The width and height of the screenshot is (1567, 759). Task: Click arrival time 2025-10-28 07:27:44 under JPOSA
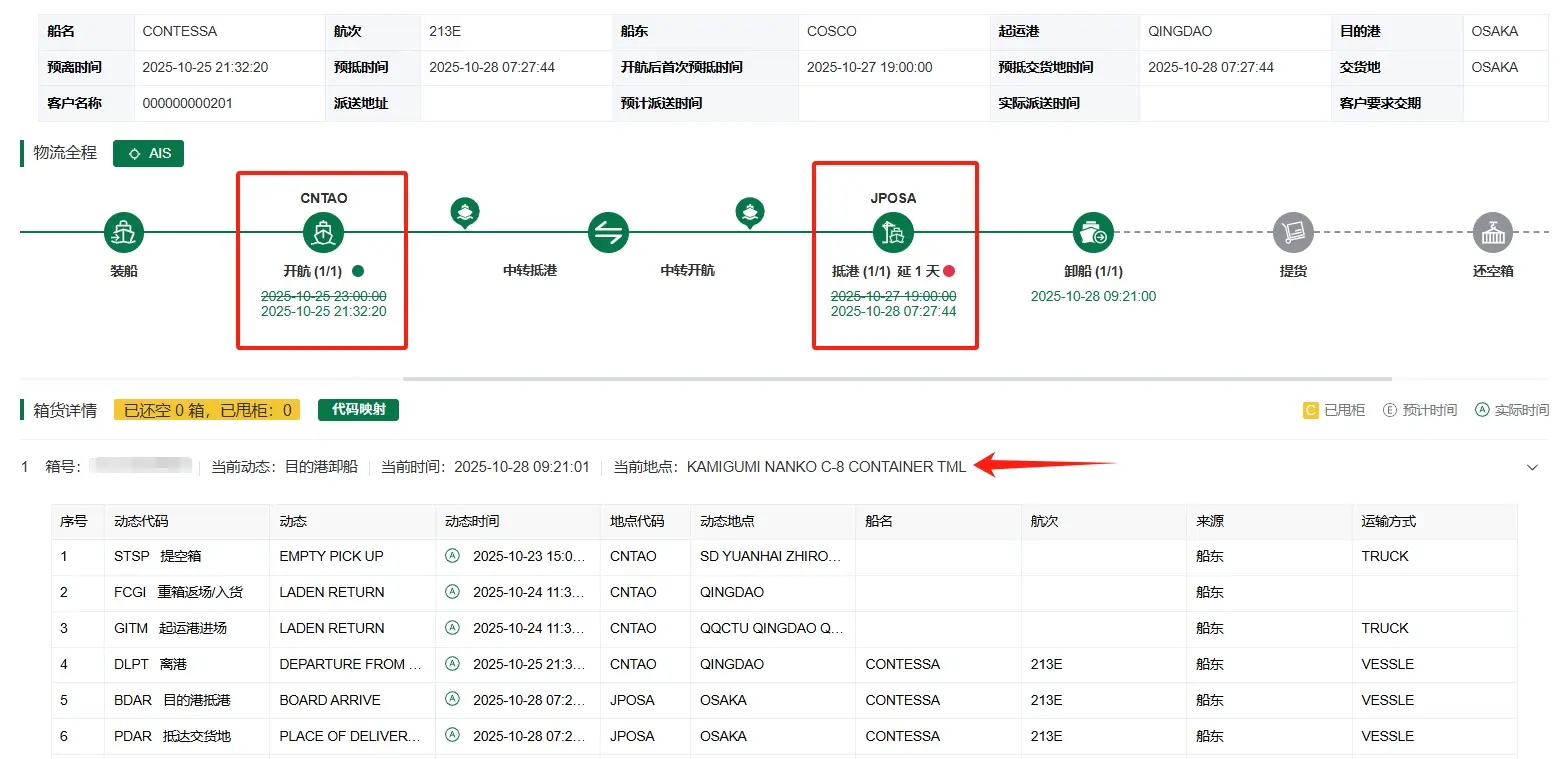tap(893, 311)
